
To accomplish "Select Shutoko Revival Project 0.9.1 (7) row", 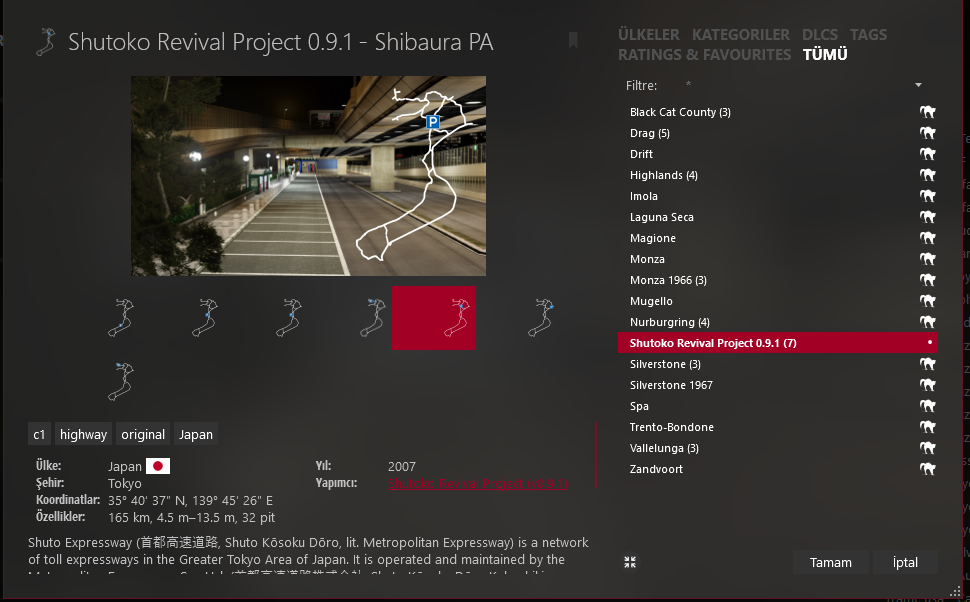I will pos(778,343).
